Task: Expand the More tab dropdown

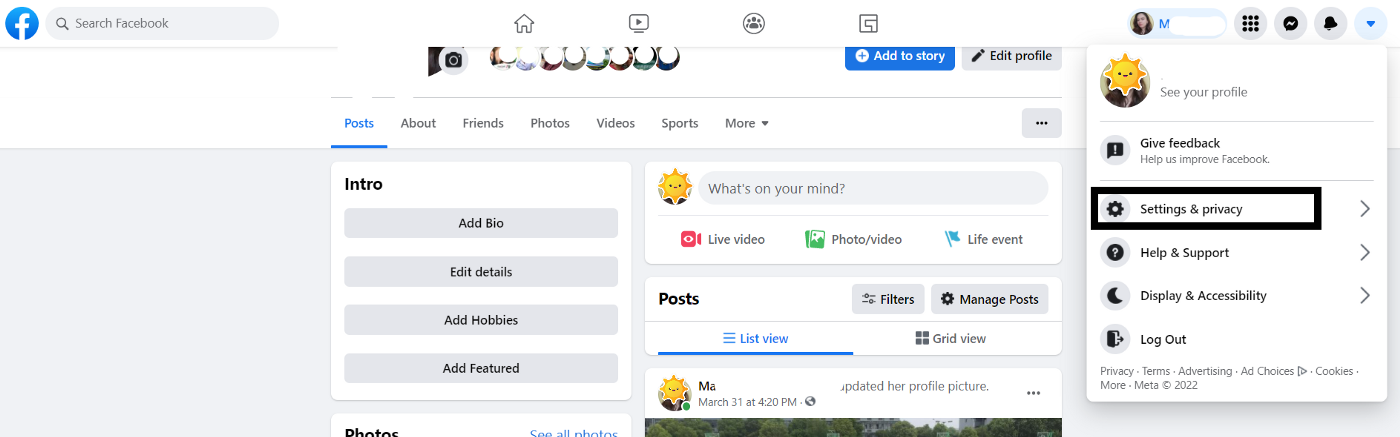Action: coord(747,123)
